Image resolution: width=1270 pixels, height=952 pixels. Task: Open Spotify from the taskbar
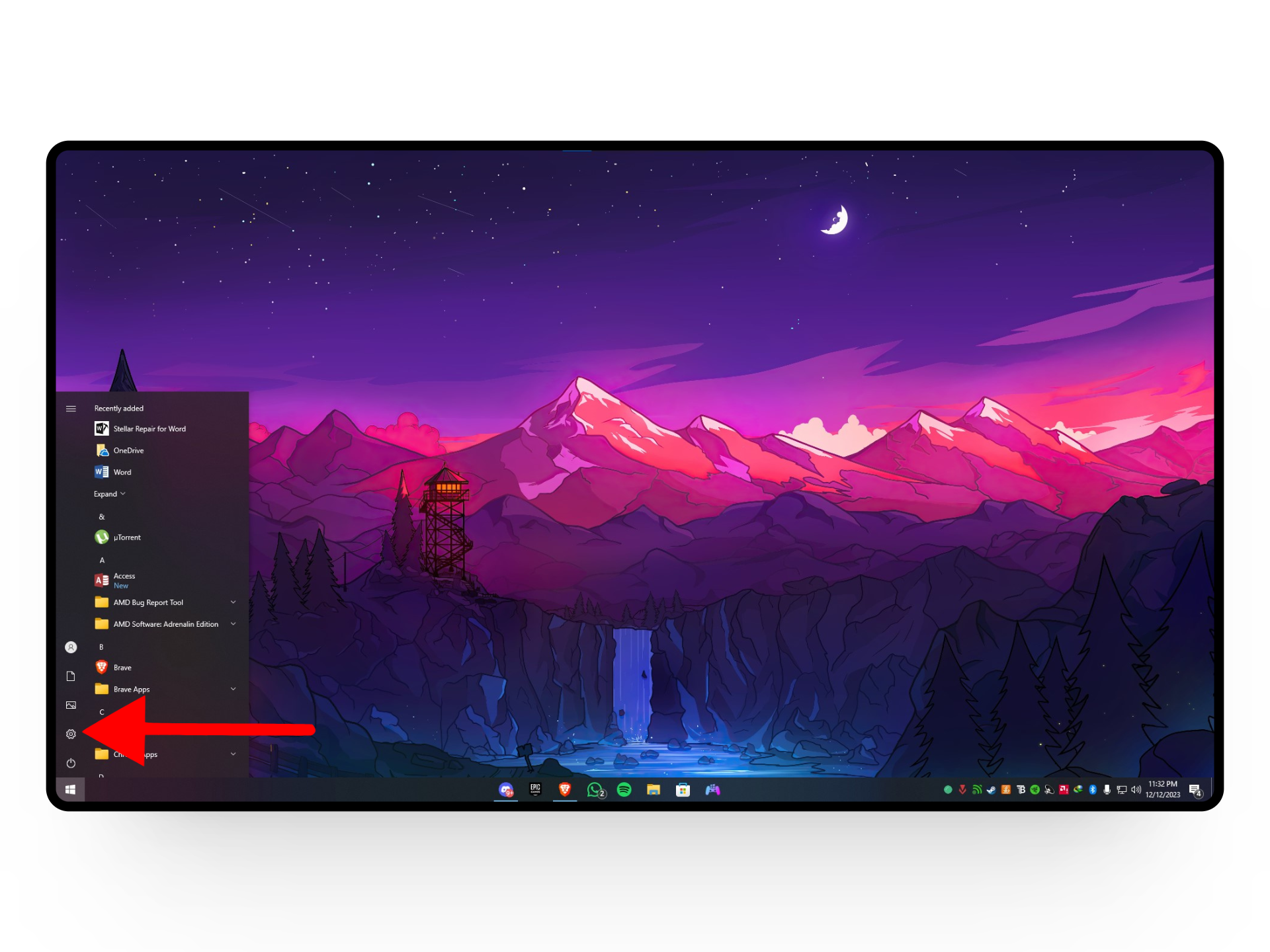(624, 789)
